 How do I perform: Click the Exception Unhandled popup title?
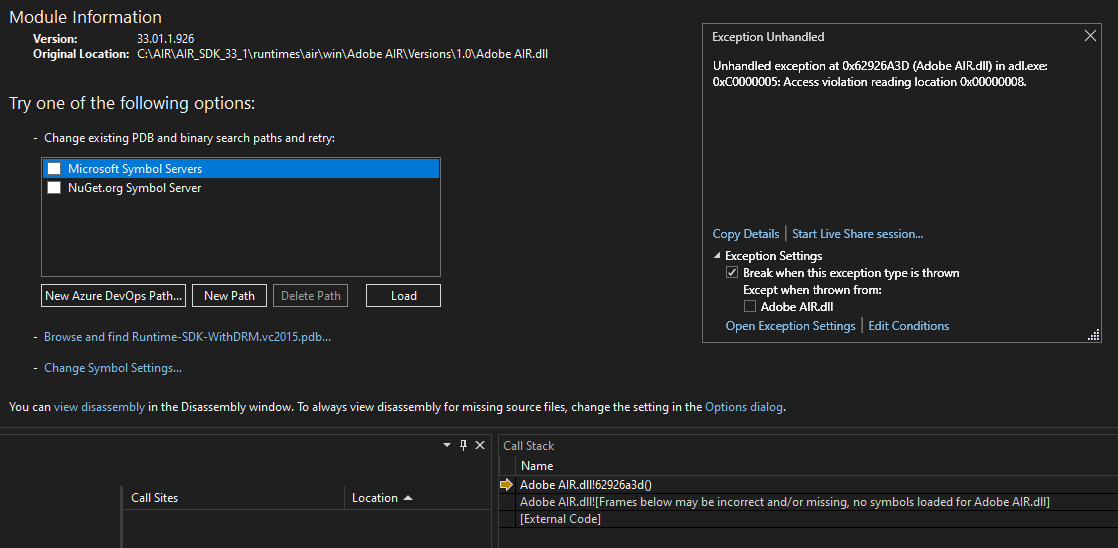pos(769,36)
